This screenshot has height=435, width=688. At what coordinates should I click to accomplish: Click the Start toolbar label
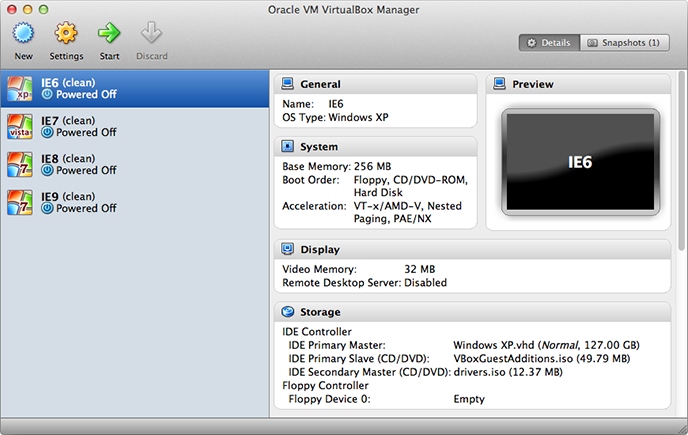109,56
